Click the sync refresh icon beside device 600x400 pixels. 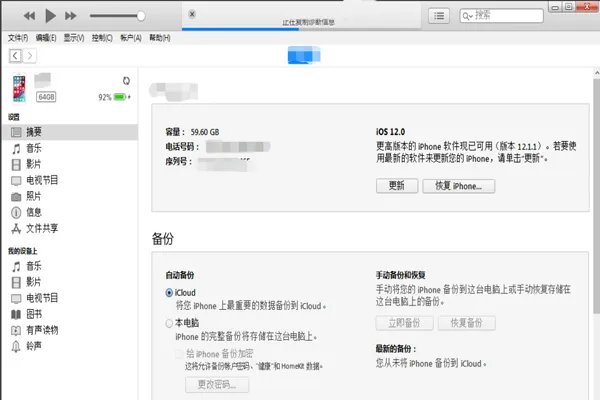click(x=126, y=81)
